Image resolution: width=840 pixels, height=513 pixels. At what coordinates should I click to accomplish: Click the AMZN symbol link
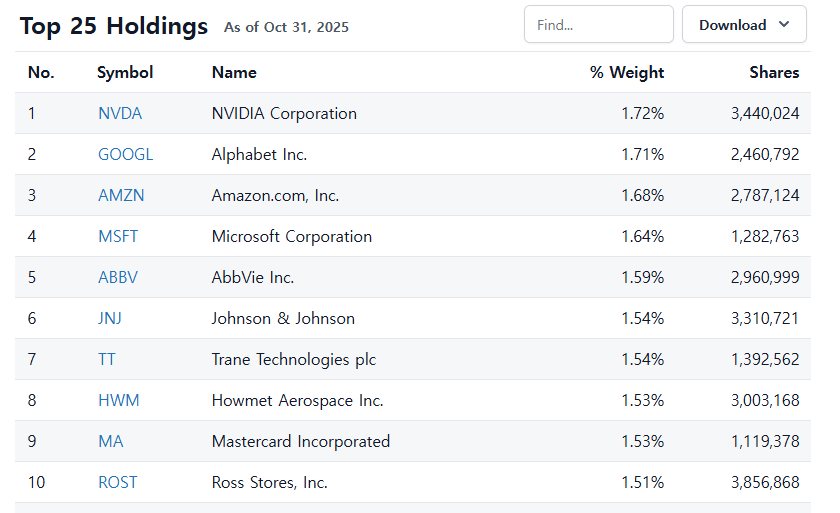(121, 196)
